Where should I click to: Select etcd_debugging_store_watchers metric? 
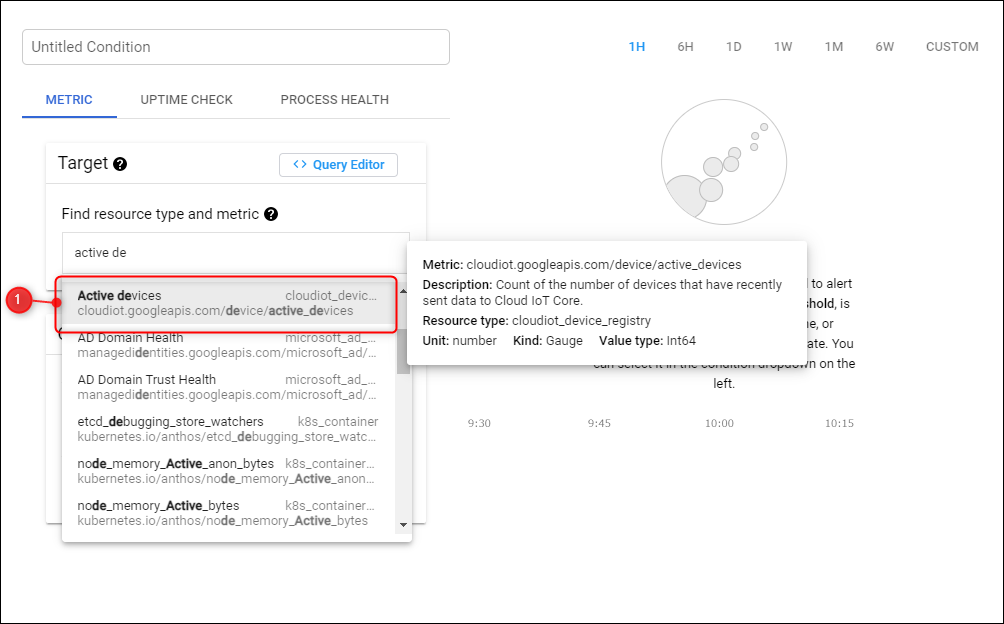coord(226,429)
